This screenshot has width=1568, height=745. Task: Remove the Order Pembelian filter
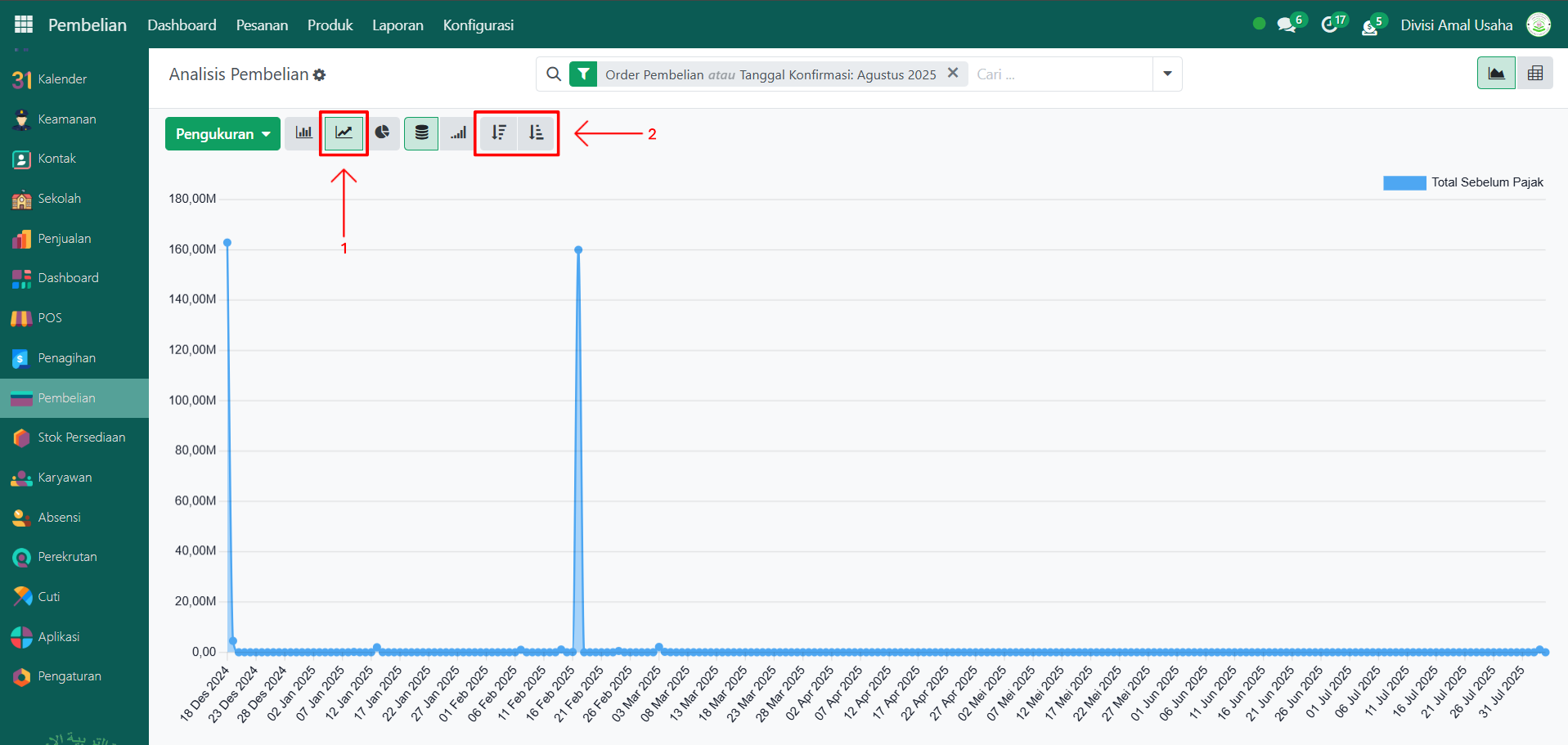[x=952, y=74]
